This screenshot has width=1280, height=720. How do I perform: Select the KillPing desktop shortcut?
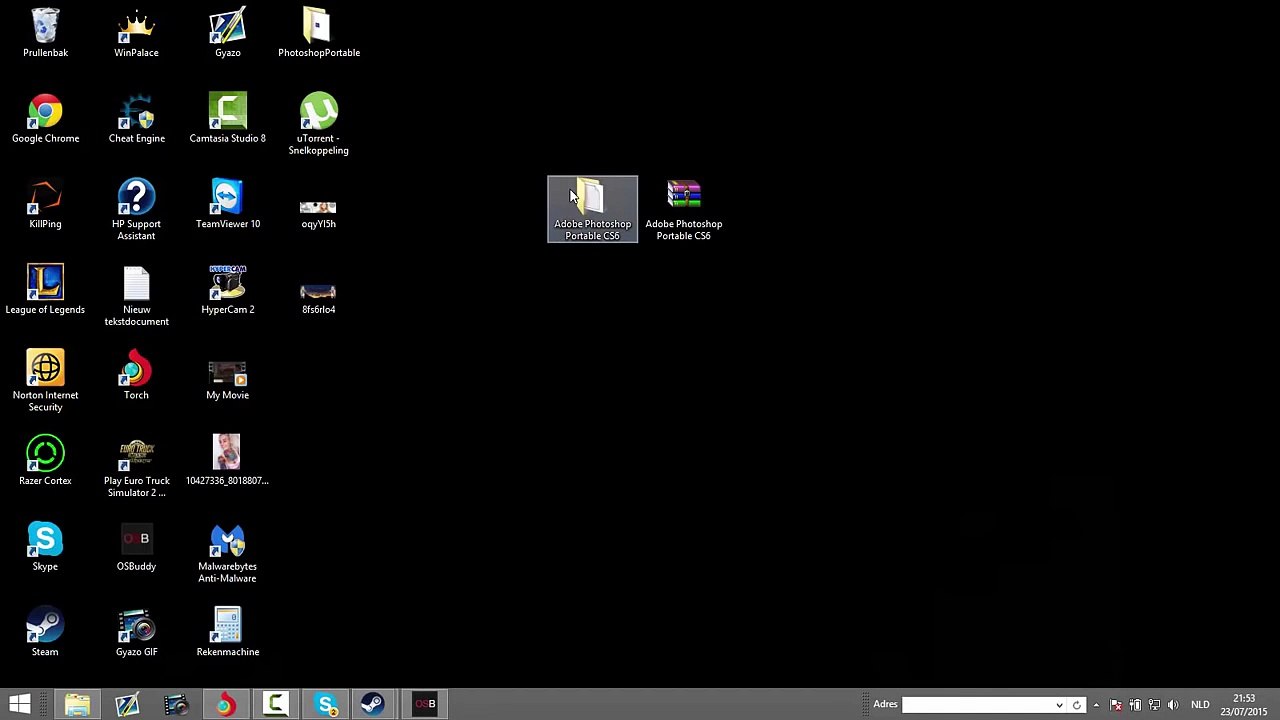click(45, 204)
